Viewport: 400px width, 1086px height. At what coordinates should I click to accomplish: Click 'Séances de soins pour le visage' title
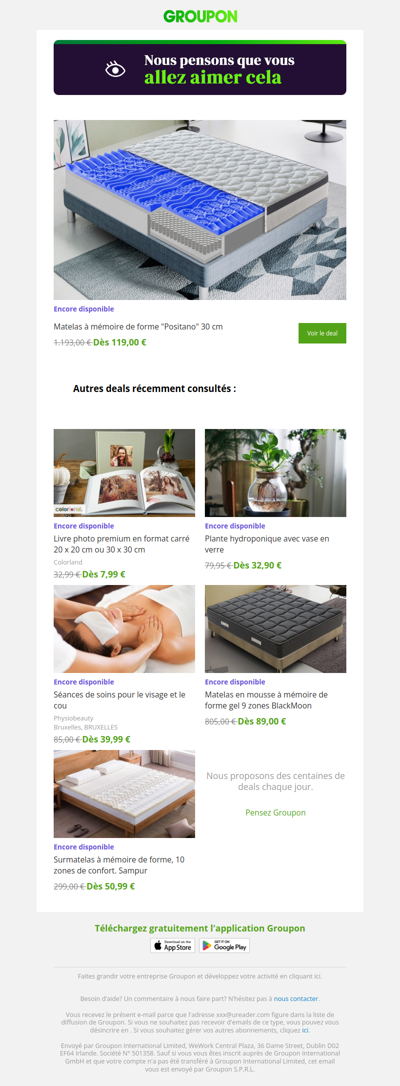(x=120, y=700)
